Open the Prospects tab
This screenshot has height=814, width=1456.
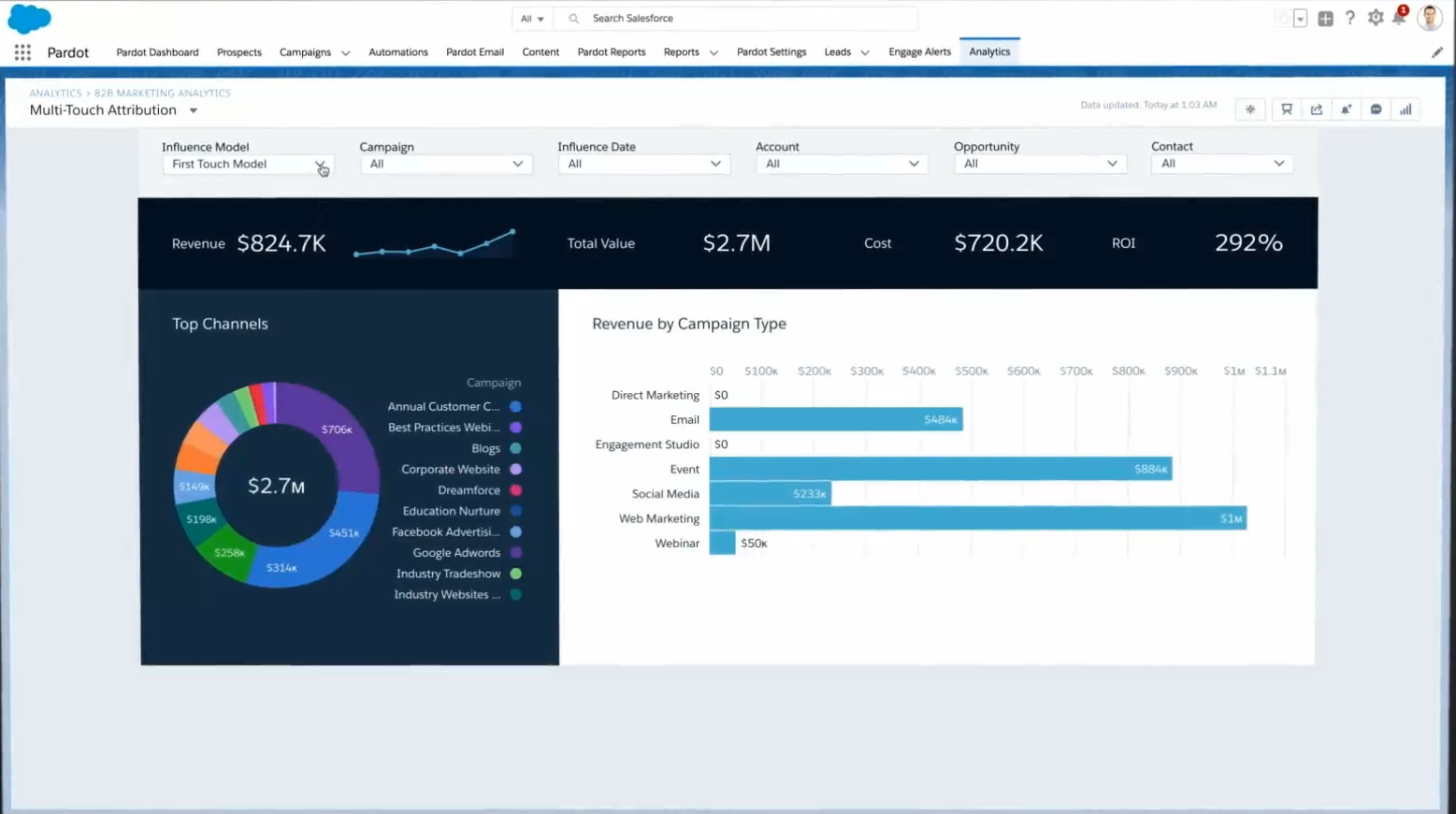pos(239,52)
